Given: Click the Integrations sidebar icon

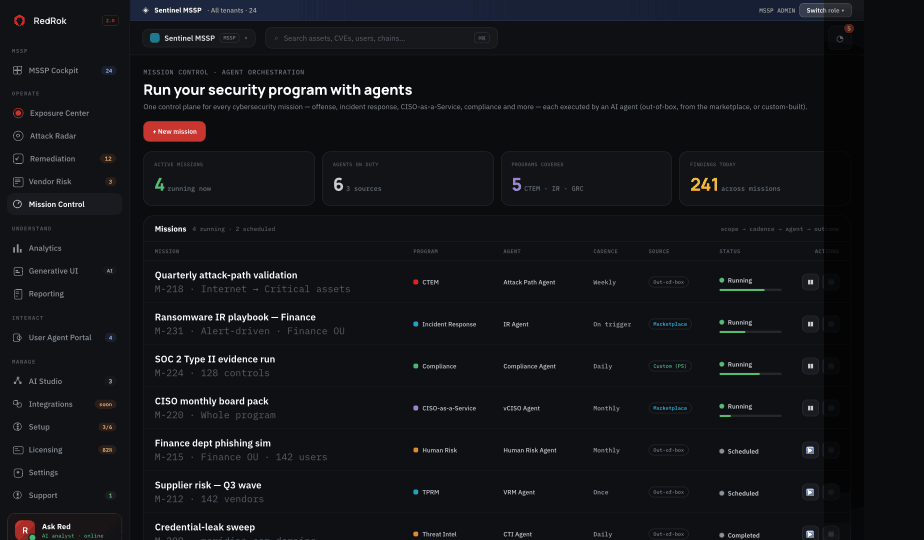Looking at the screenshot, I should pos(18,404).
